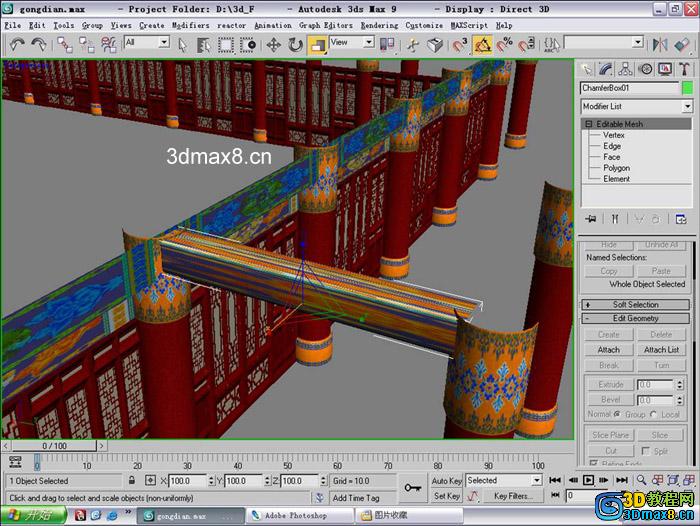Image resolution: width=700 pixels, height=526 pixels.
Task: Toggle Absolute/Offset transform type-in mode
Action: 150,480
